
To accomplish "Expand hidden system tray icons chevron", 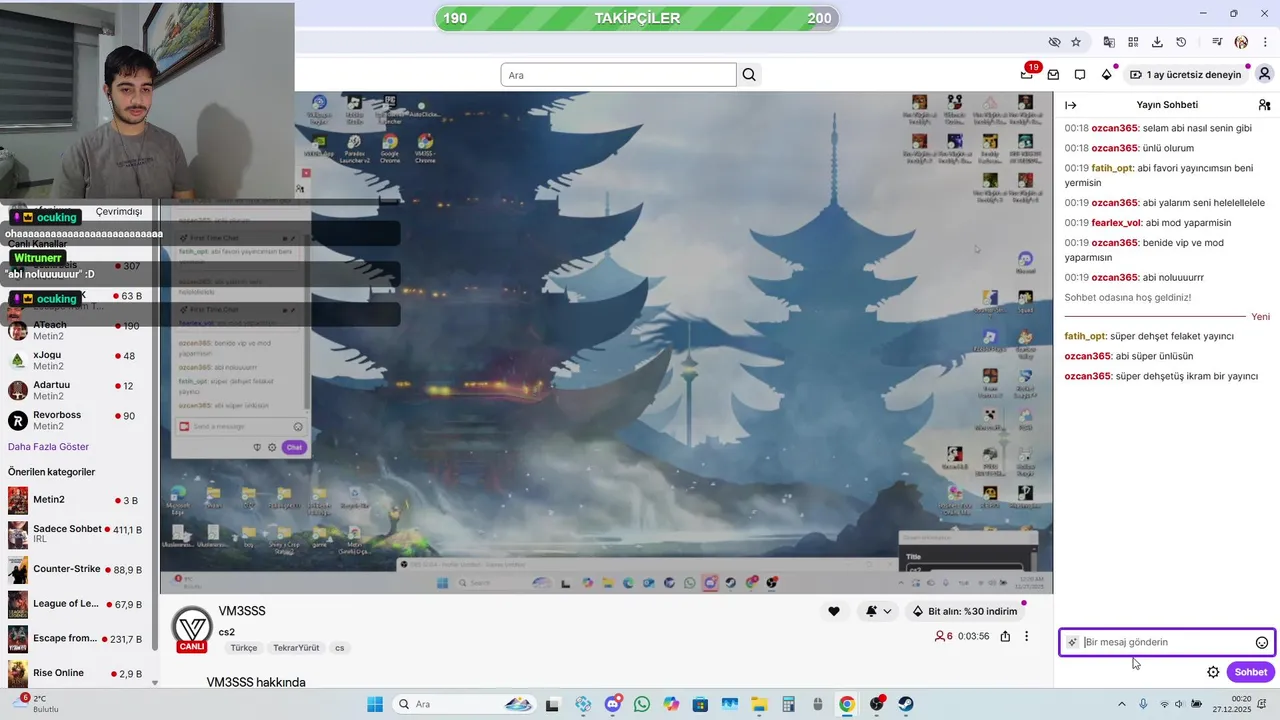I will [x=1122, y=704].
